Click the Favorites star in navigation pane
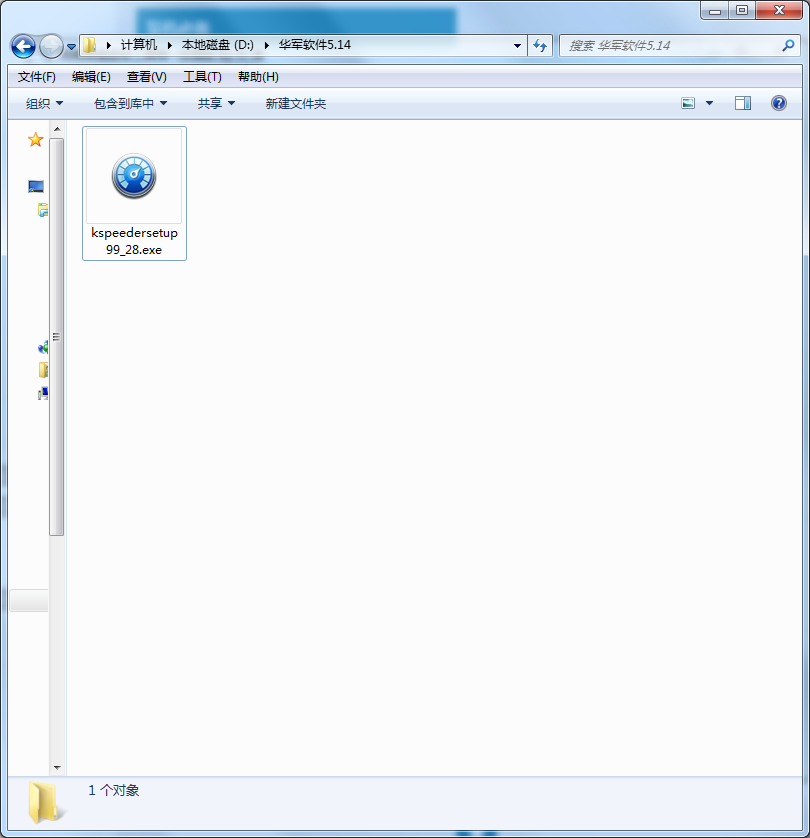The width and height of the screenshot is (810, 838). click(x=35, y=140)
